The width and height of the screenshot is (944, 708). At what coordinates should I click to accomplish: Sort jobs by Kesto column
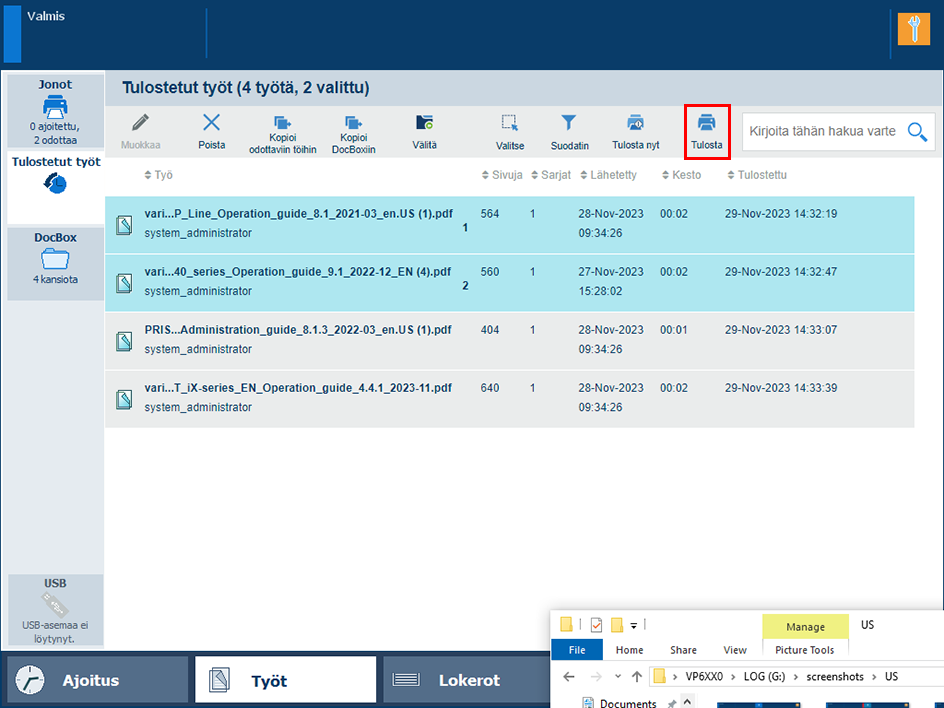682,175
